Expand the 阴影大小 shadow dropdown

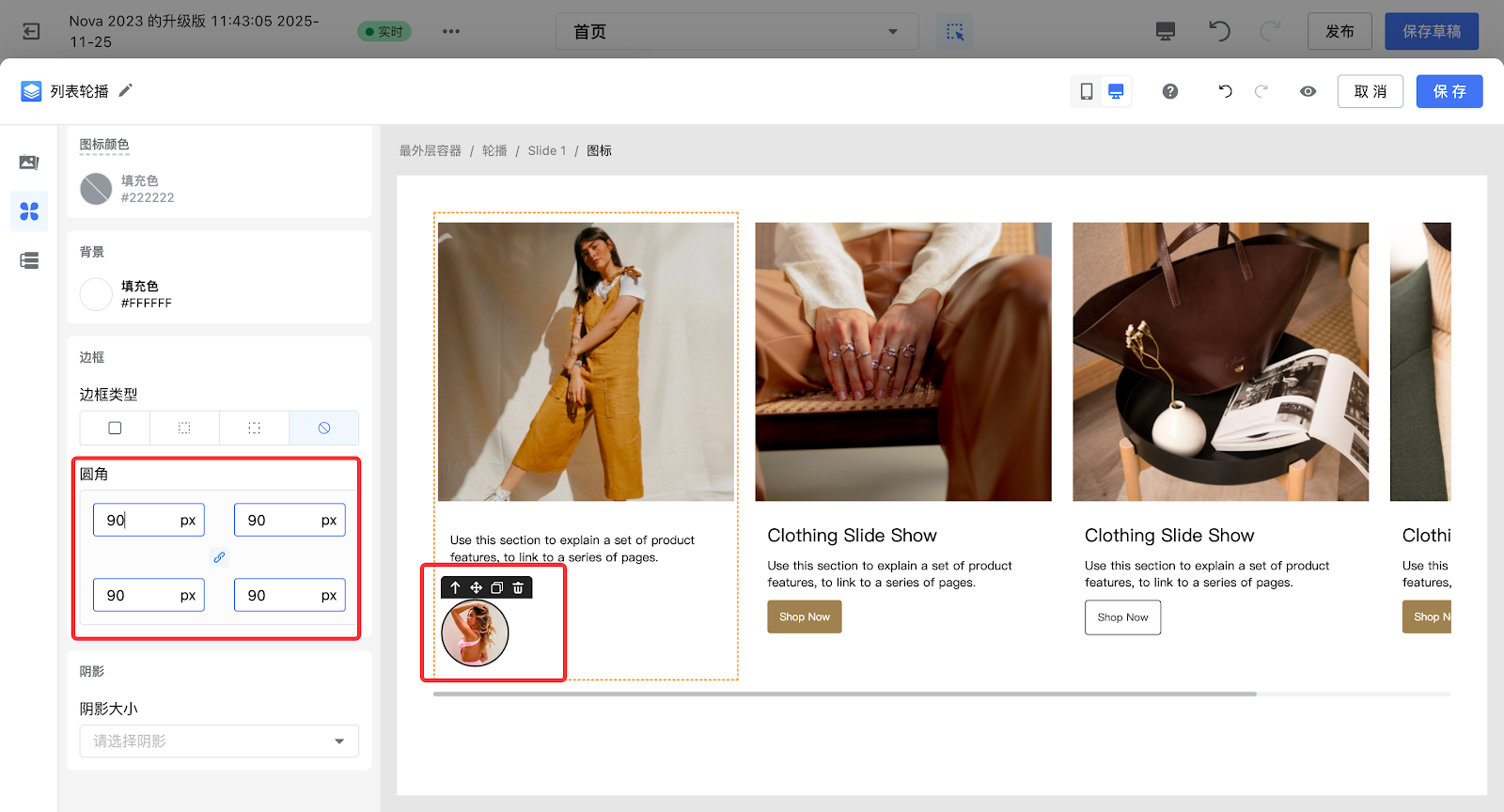click(x=219, y=742)
